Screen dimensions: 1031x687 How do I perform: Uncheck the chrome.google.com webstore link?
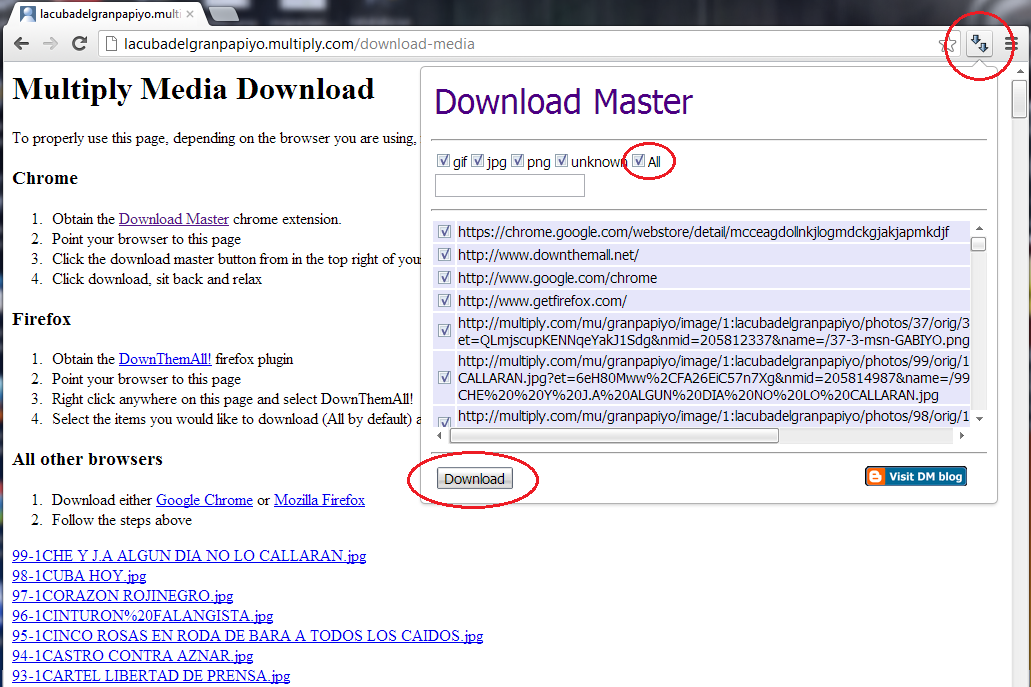(444, 231)
